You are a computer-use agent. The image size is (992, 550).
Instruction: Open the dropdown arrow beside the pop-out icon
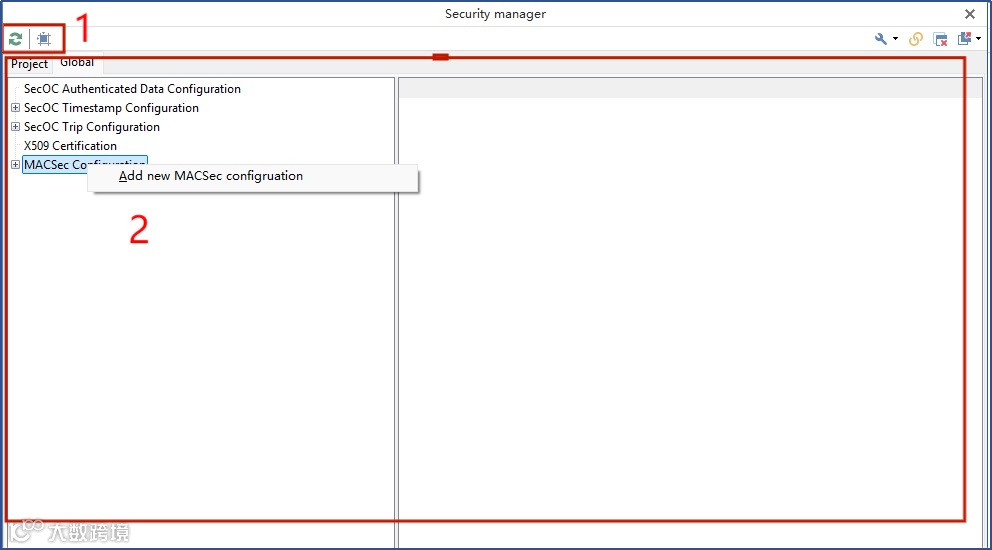pos(979,39)
